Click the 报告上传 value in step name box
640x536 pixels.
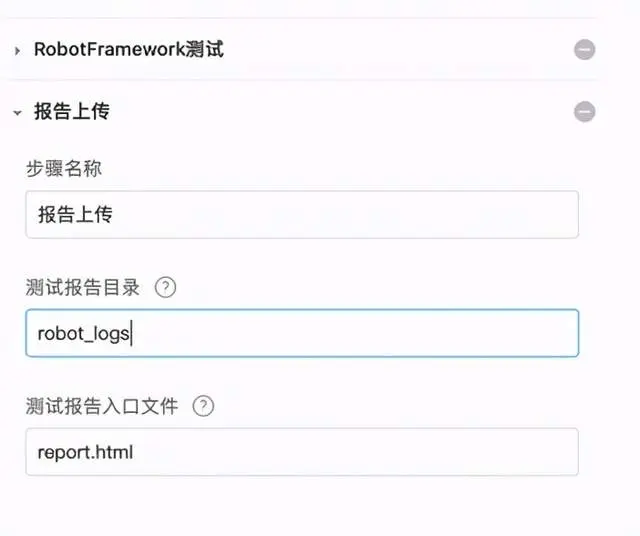pos(75,215)
